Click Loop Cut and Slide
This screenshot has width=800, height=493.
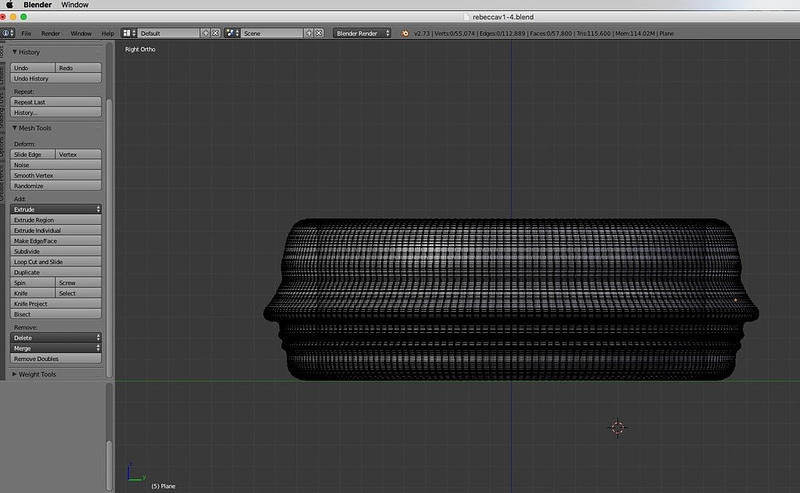[56, 262]
